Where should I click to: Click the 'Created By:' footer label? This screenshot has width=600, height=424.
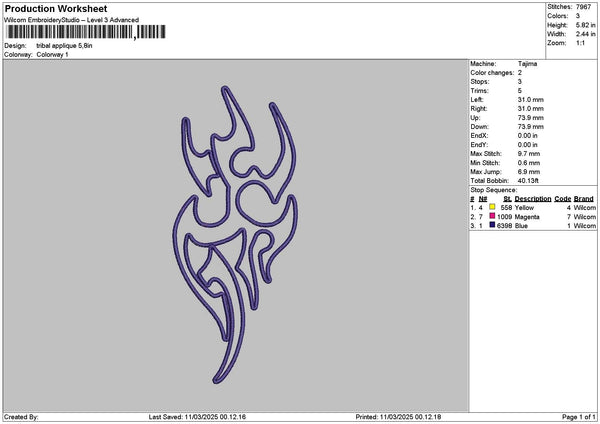[21, 417]
